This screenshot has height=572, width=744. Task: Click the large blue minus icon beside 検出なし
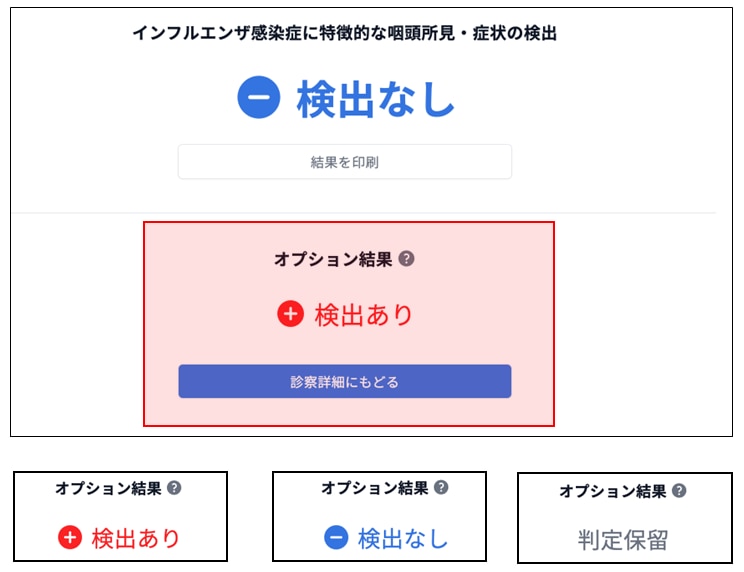click(259, 98)
